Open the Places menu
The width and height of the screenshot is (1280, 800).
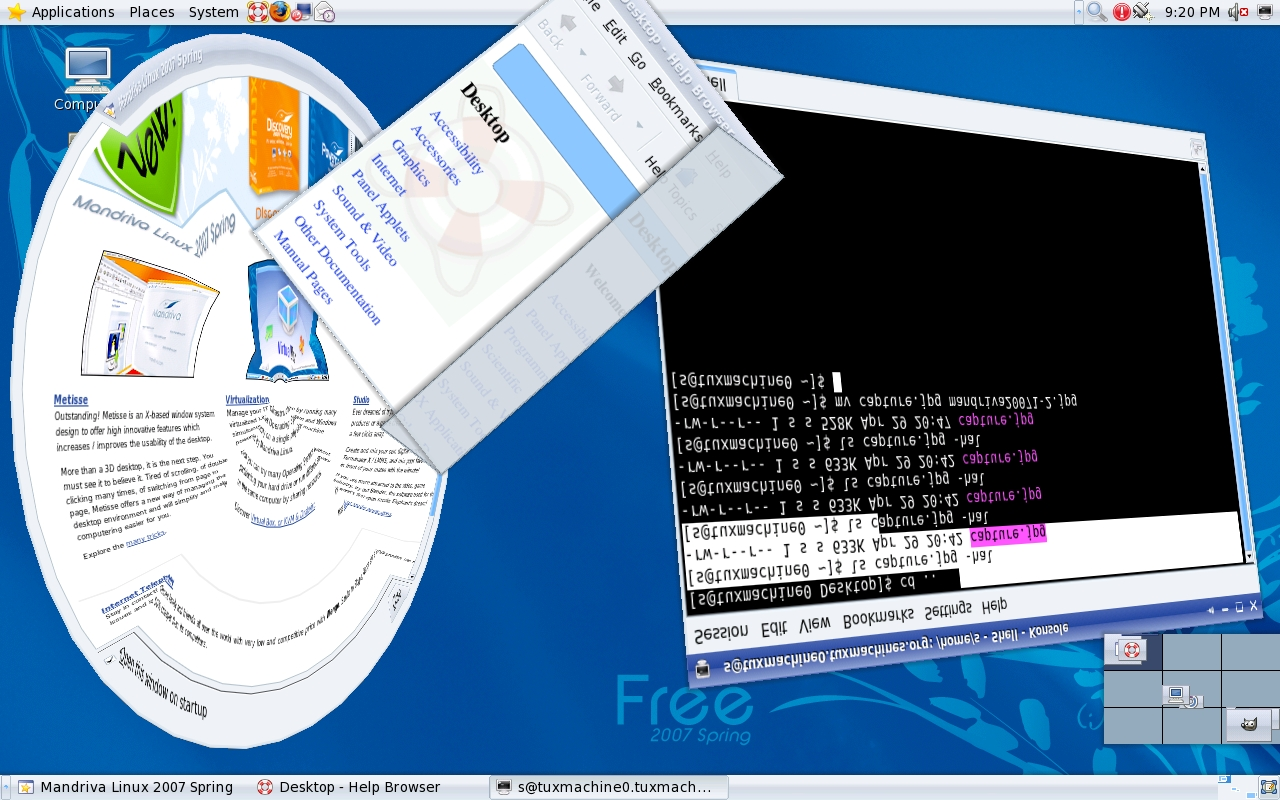(x=152, y=12)
